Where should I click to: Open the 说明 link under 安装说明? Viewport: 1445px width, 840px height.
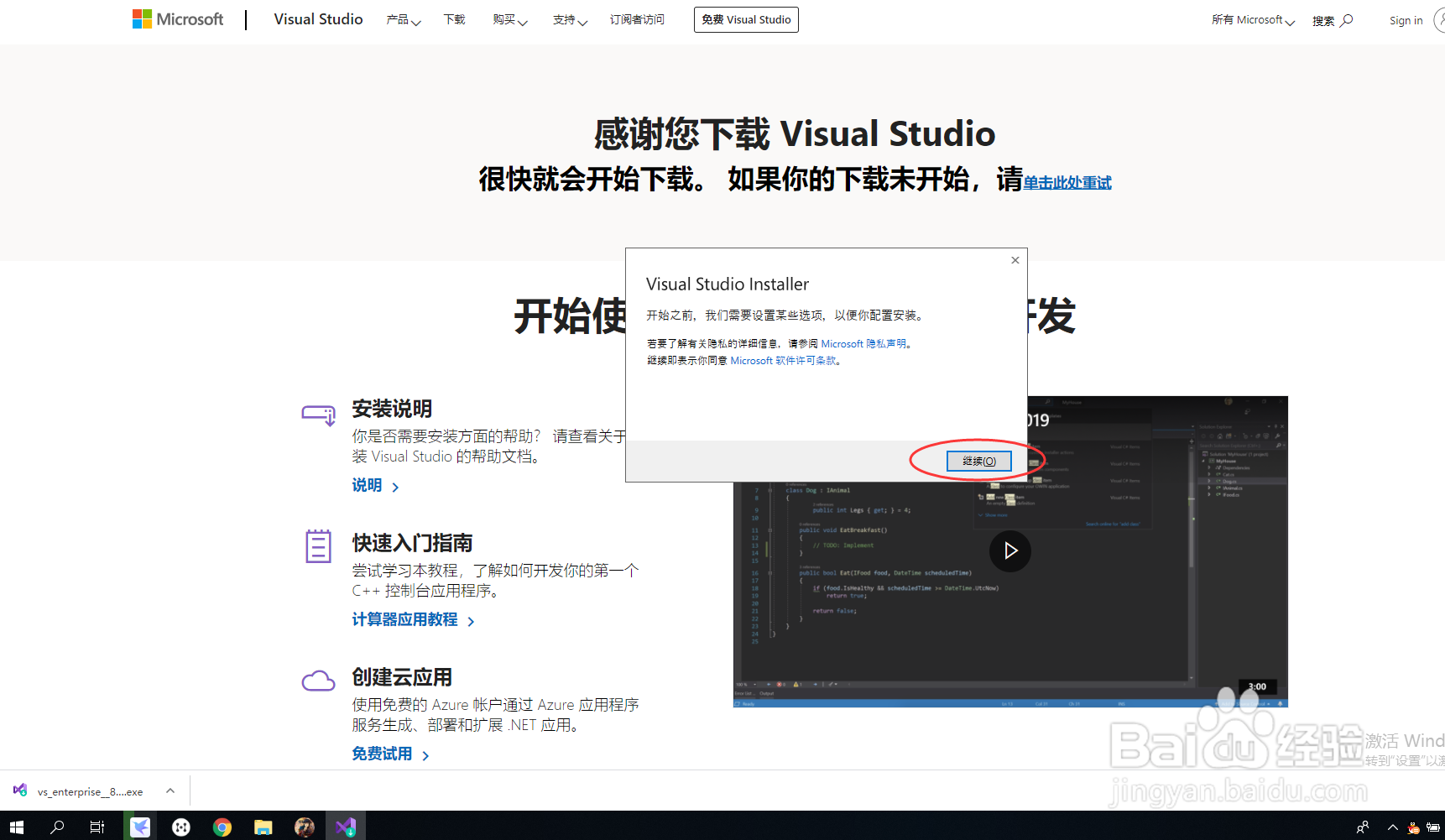coord(375,486)
